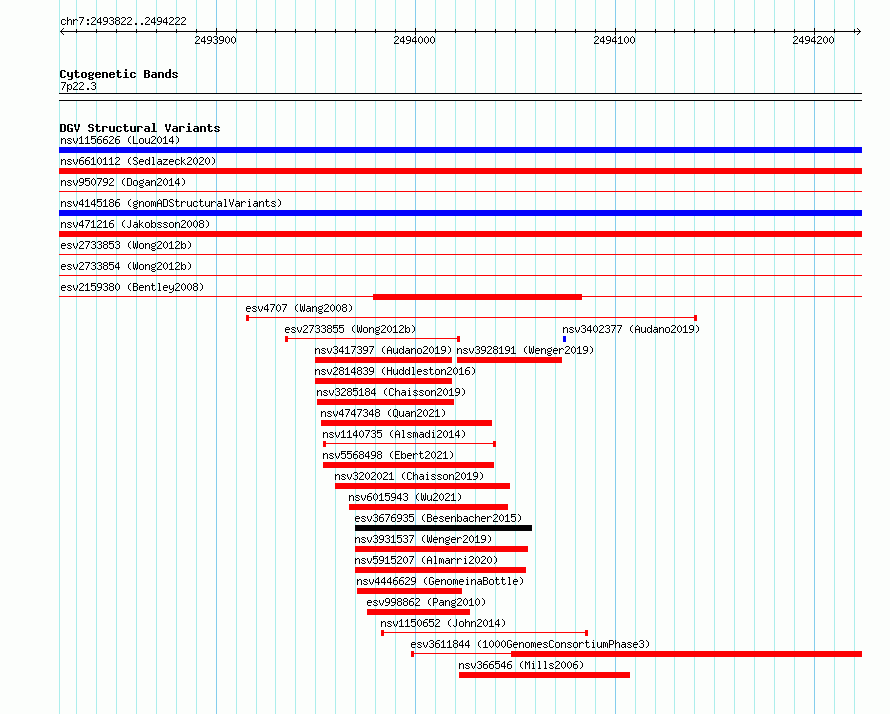Open esv3611844 (1000GenomesConsortiumPhase3) label
This screenshot has height=714, width=890.
tap(530, 644)
